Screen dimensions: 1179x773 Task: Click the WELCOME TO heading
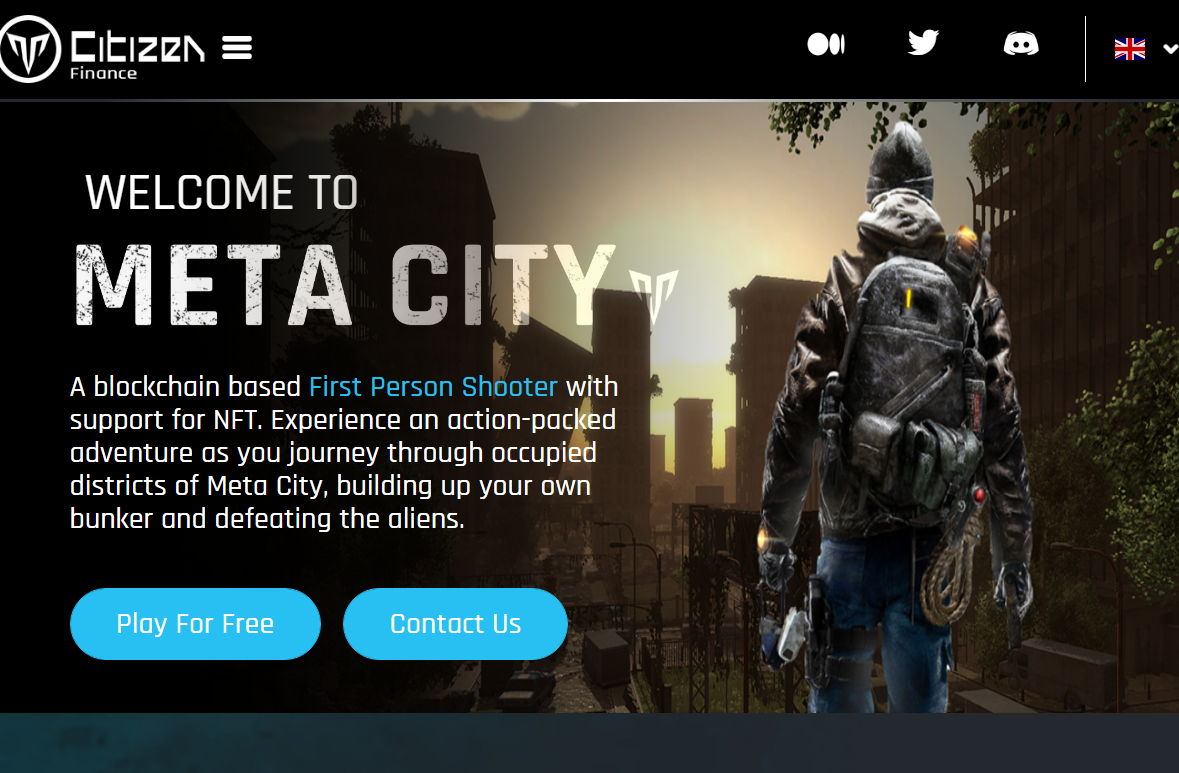(222, 192)
